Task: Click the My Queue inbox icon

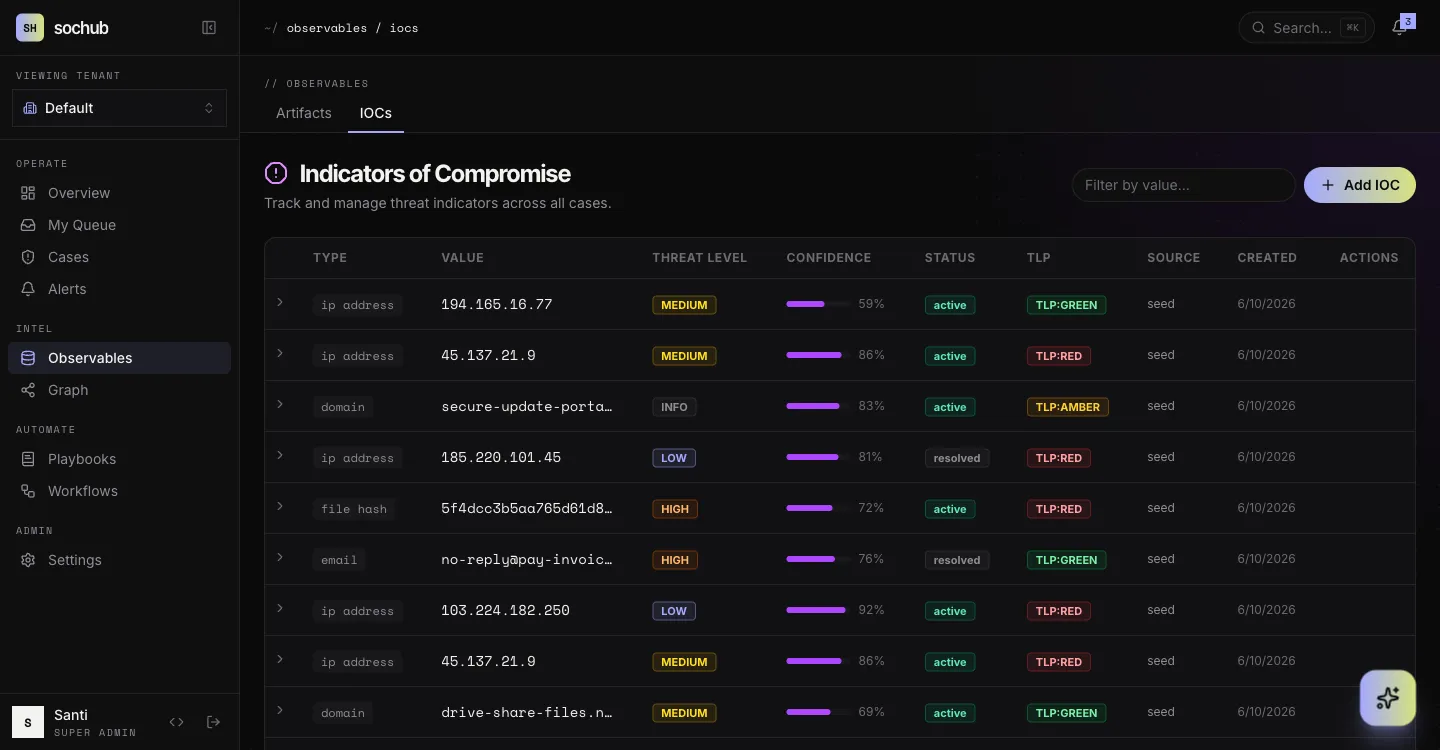Action: pos(28,225)
